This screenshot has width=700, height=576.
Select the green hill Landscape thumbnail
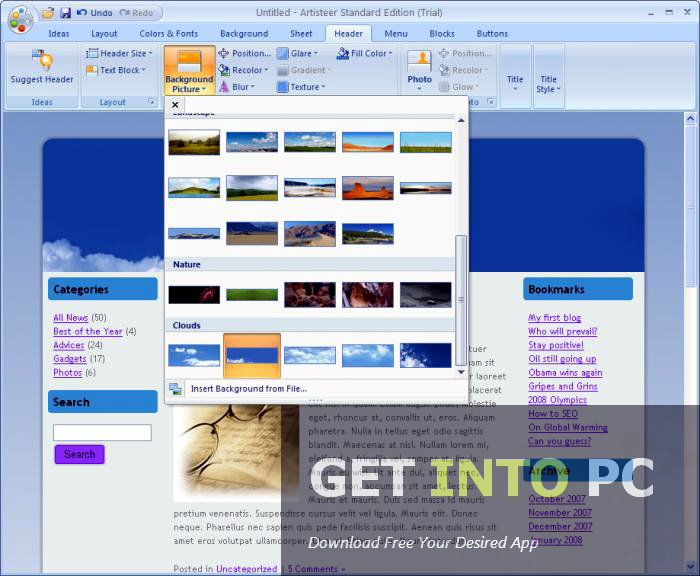[194, 188]
